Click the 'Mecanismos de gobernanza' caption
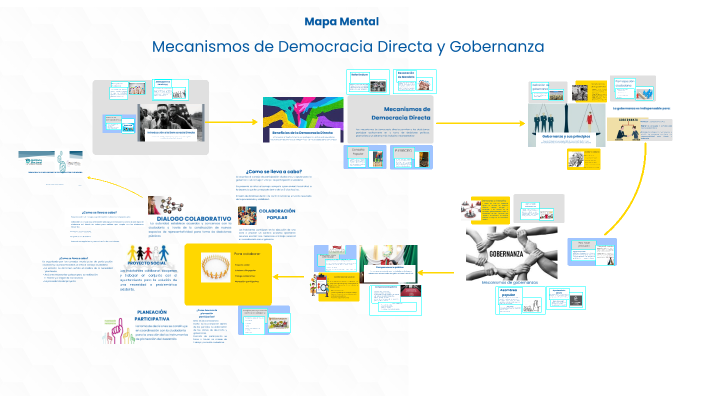The height and width of the screenshot is (396, 704). pos(510,282)
